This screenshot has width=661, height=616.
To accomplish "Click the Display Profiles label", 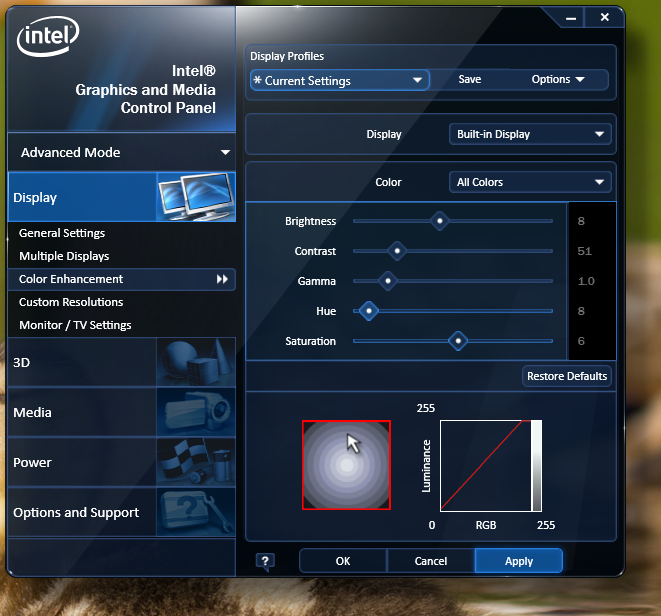I will tap(287, 56).
